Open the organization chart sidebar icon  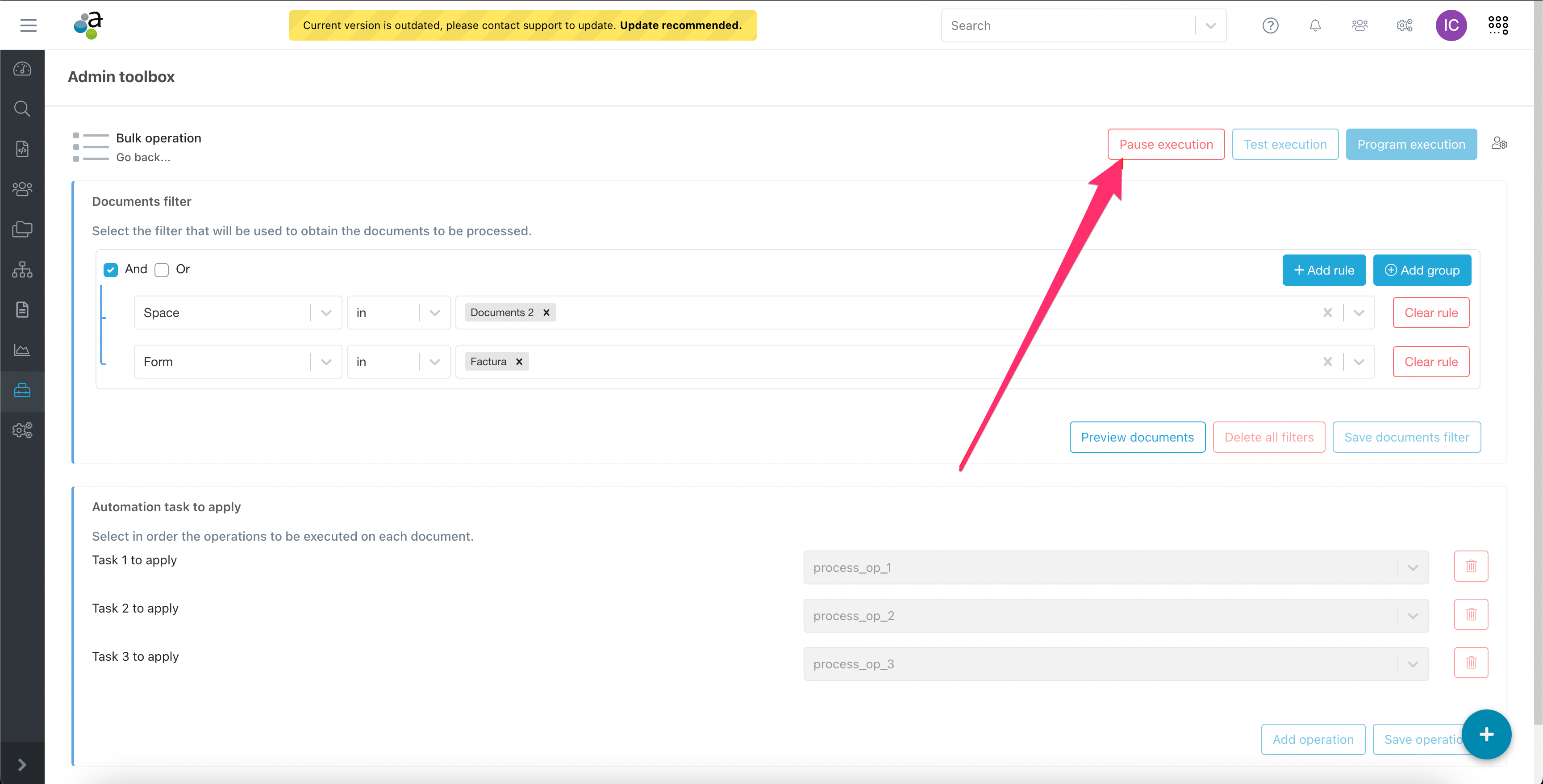22,270
